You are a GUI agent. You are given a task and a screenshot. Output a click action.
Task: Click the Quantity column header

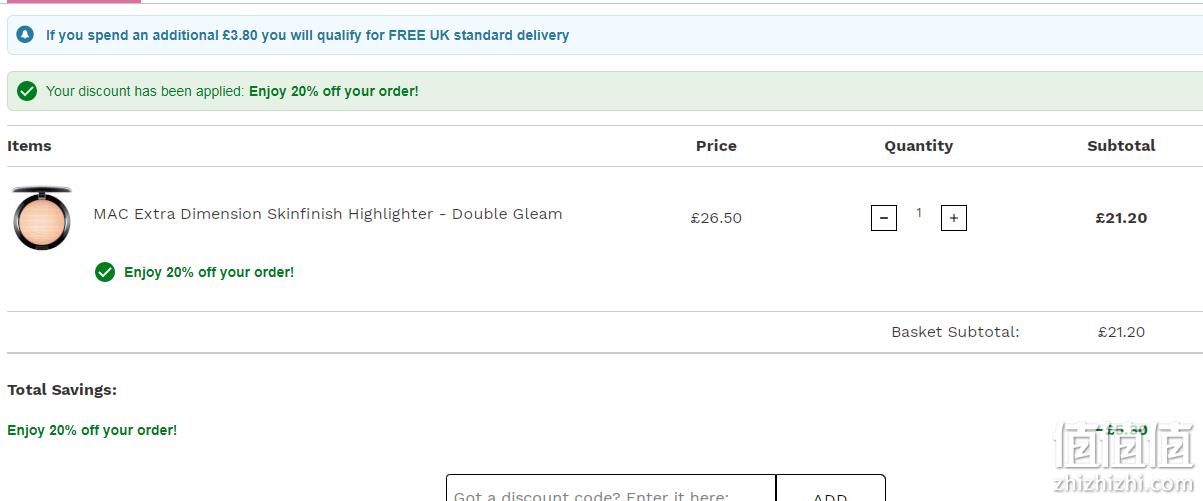coord(919,146)
